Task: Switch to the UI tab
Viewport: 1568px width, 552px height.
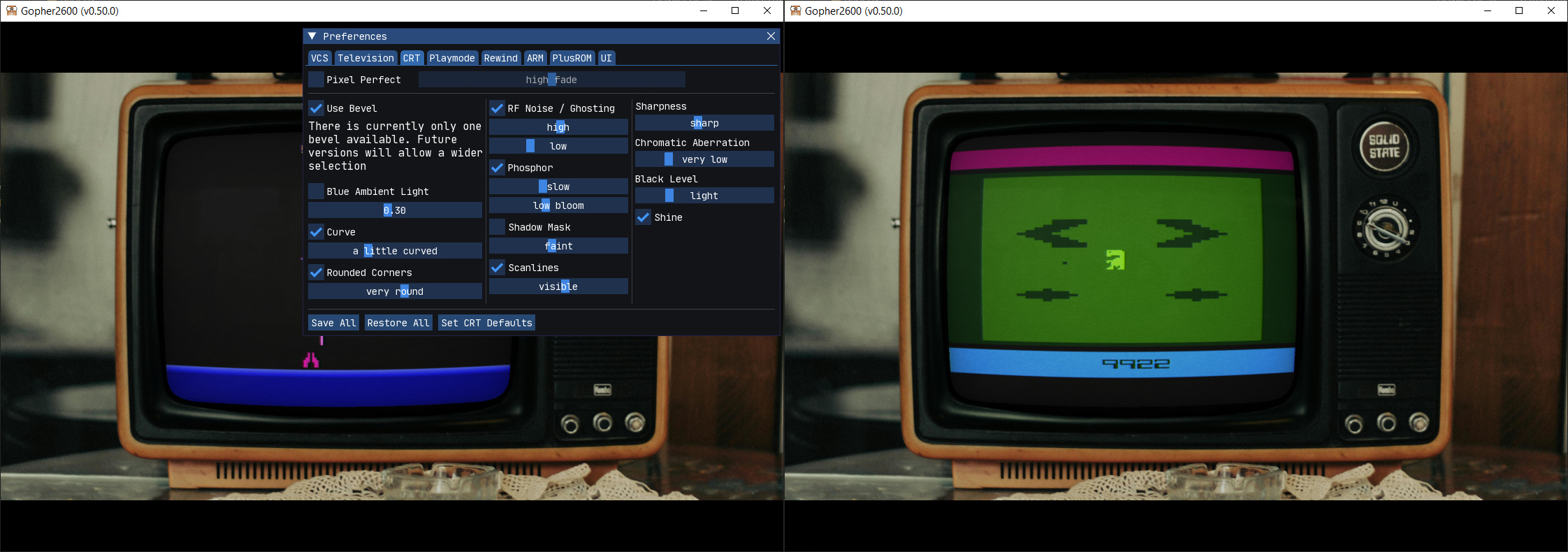Action: (x=606, y=58)
